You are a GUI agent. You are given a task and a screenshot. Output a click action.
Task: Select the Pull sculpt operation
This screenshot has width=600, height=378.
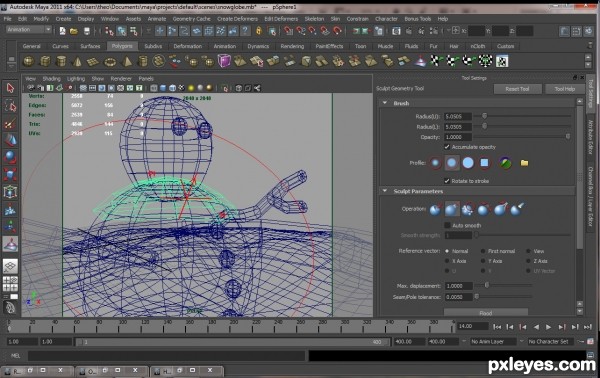coord(452,209)
